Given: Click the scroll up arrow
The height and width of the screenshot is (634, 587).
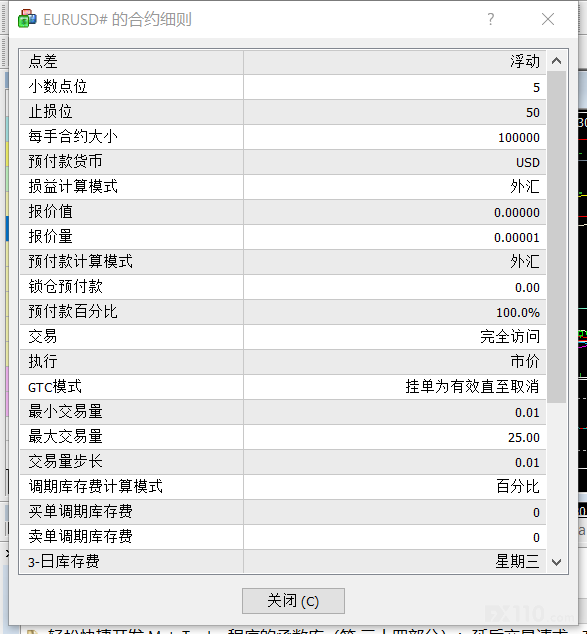Looking at the screenshot, I should [557, 61].
